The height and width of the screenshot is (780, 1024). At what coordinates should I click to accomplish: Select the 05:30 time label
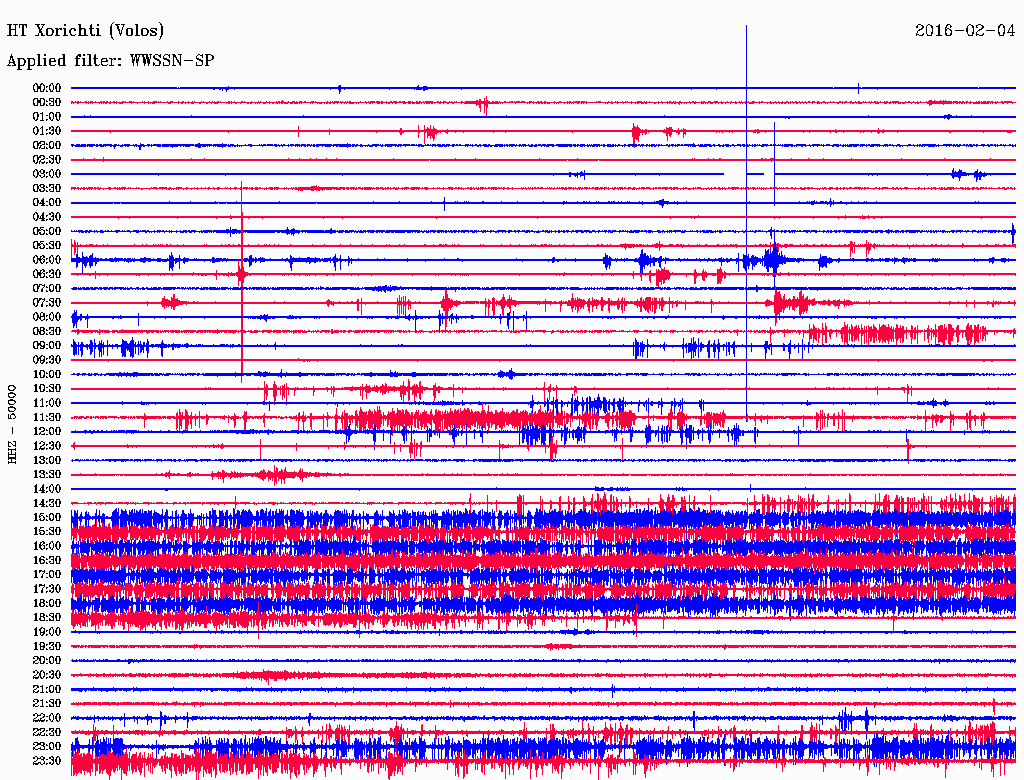tap(47, 245)
